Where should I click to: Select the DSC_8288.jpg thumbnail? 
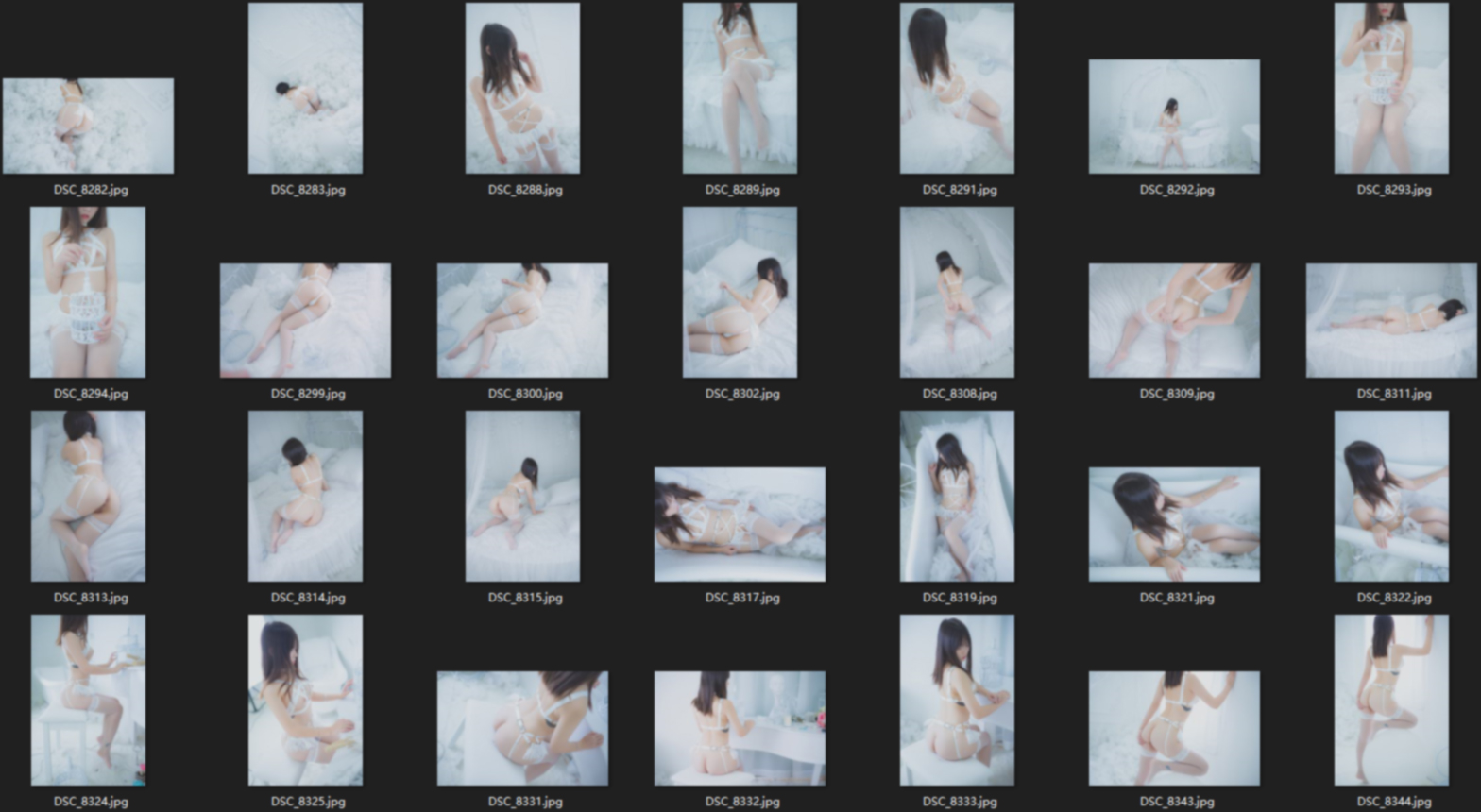point(522,88)
